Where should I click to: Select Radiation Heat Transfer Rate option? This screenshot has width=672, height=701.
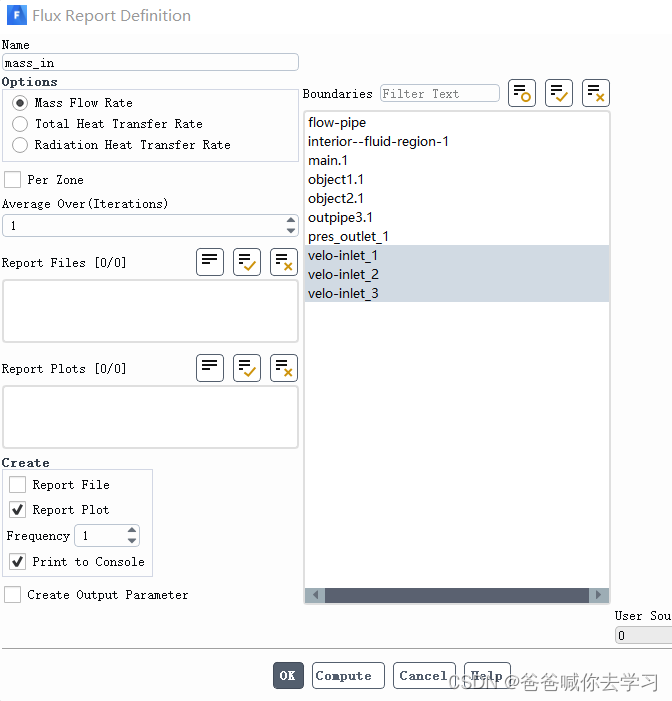click(x=20, y=145)
